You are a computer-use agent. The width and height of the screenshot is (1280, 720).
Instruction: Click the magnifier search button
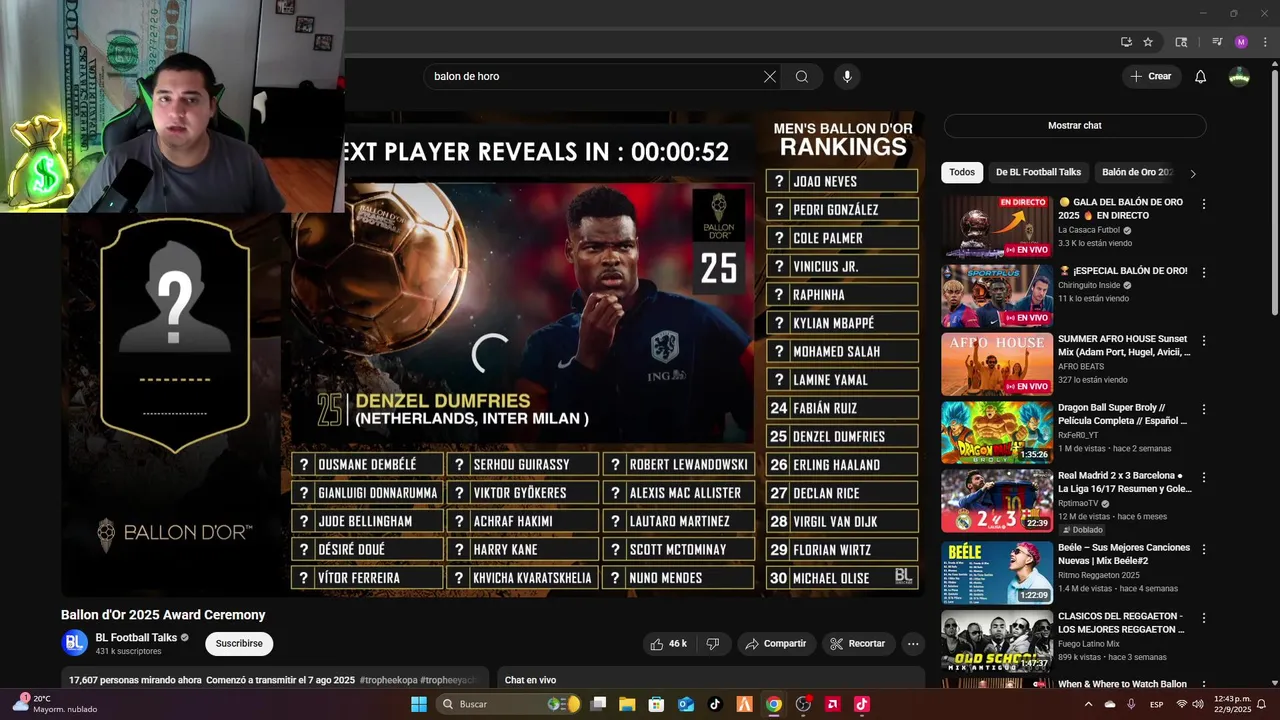[x=802, y=77]
